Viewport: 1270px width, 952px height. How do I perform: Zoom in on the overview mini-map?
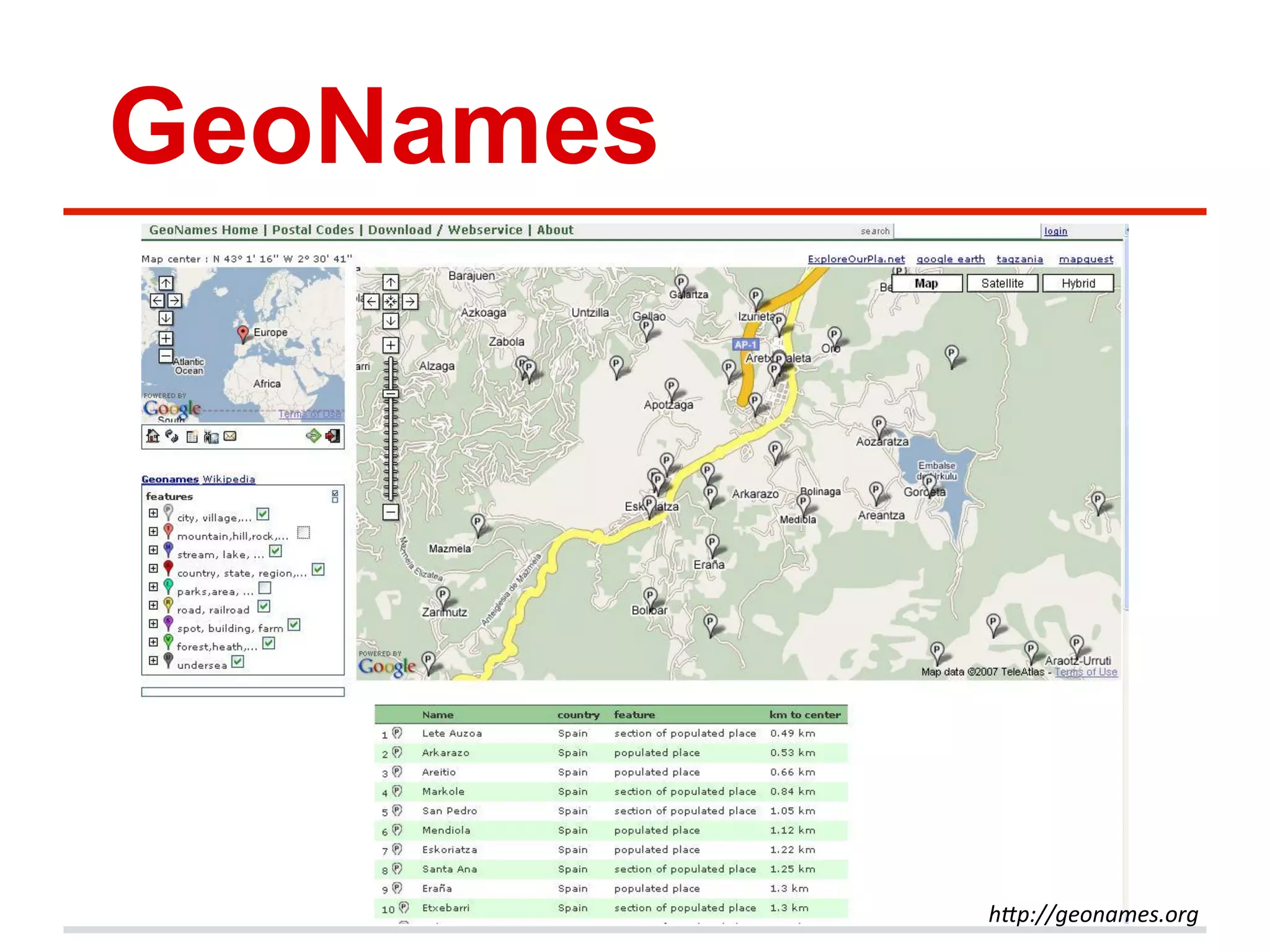click(166, 338)
